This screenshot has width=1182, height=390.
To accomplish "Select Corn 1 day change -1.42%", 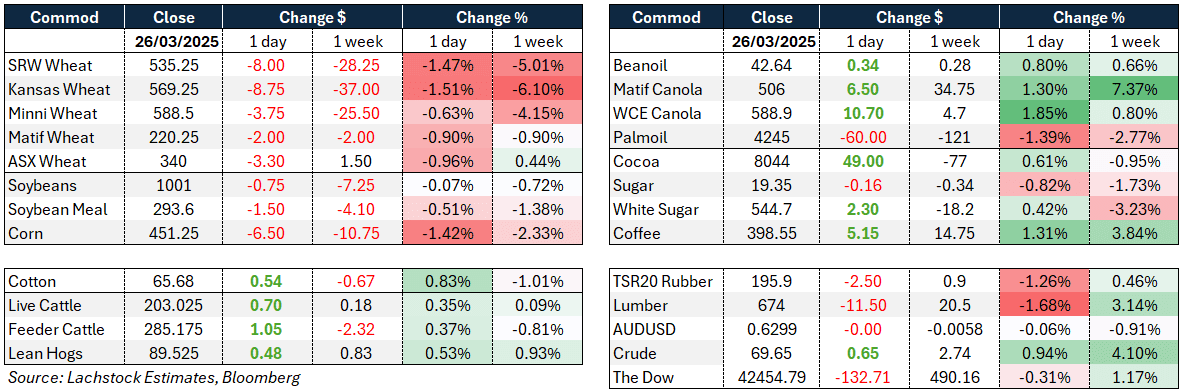I will (x=447, y=234).
